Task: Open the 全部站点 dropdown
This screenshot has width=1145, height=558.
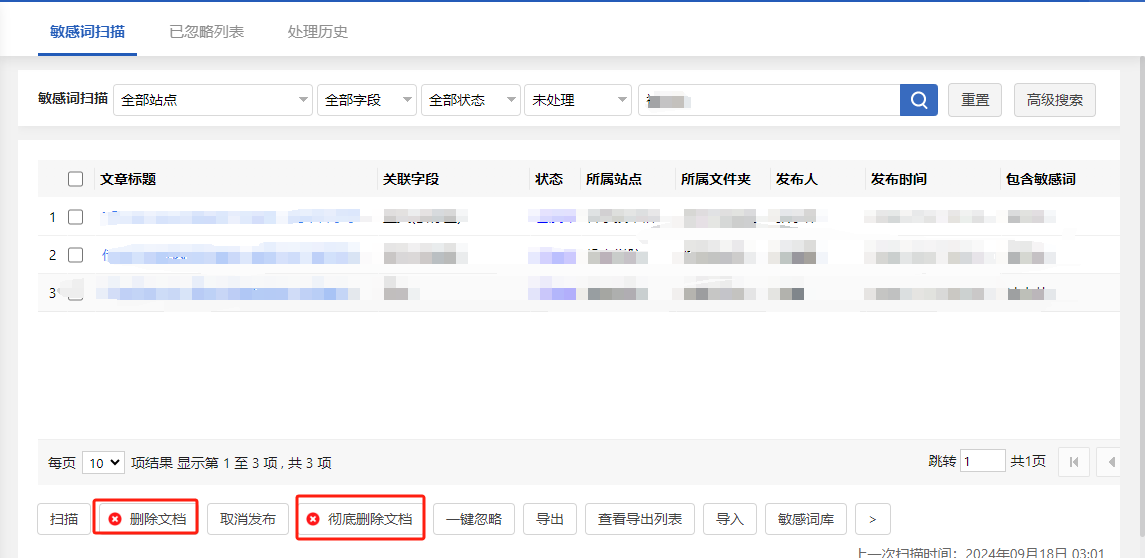Action: (x=213, y=100)
